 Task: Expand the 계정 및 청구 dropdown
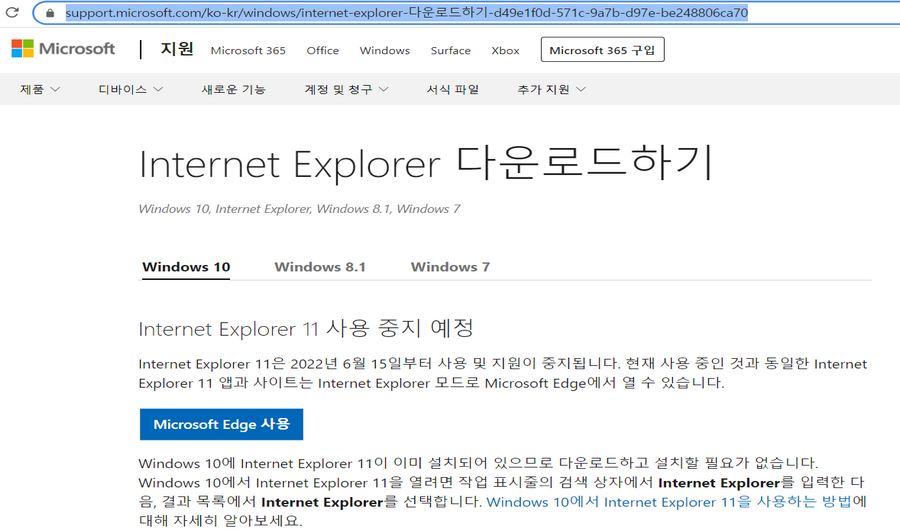point(347,89)
